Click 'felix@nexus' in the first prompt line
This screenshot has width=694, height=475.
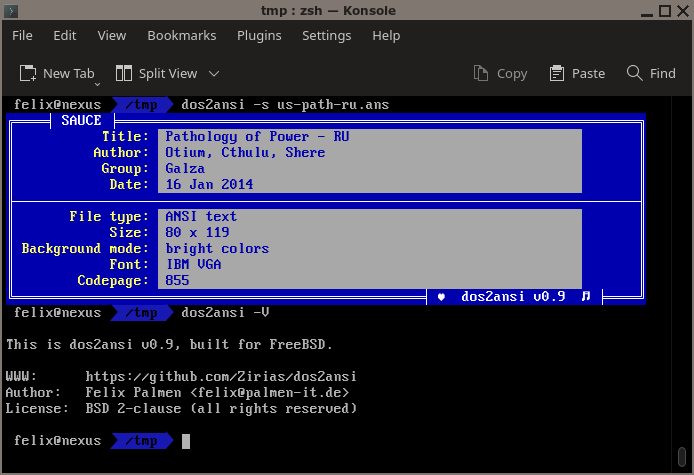tap(58, 104)
